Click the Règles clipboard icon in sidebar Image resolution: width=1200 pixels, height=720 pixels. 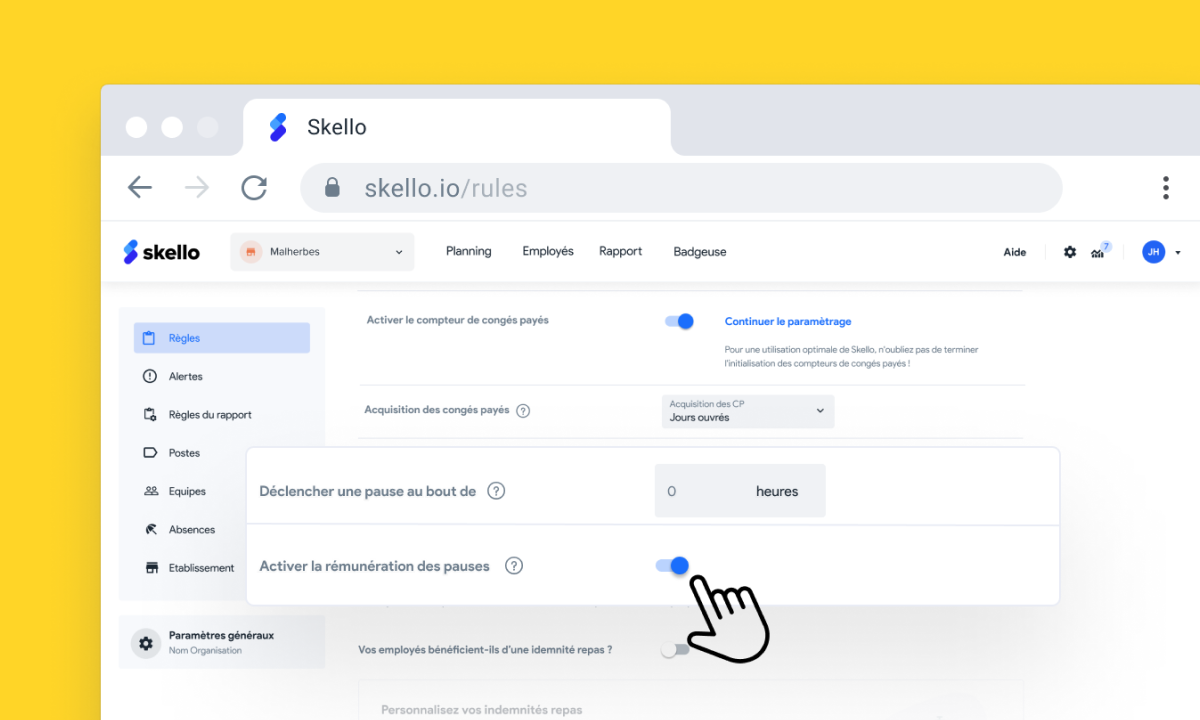[x=149, y=338]
